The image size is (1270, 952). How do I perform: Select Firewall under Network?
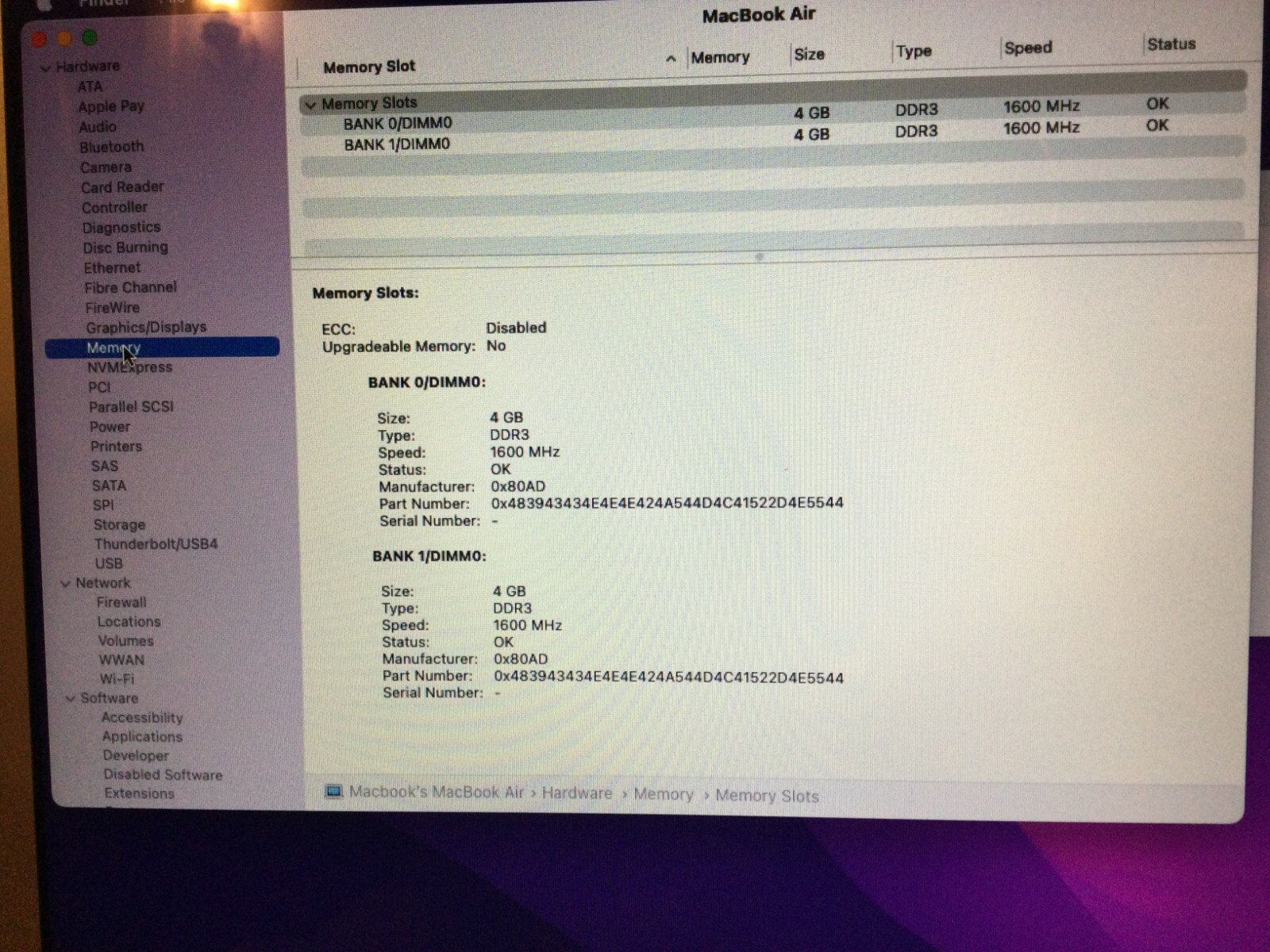121,602
